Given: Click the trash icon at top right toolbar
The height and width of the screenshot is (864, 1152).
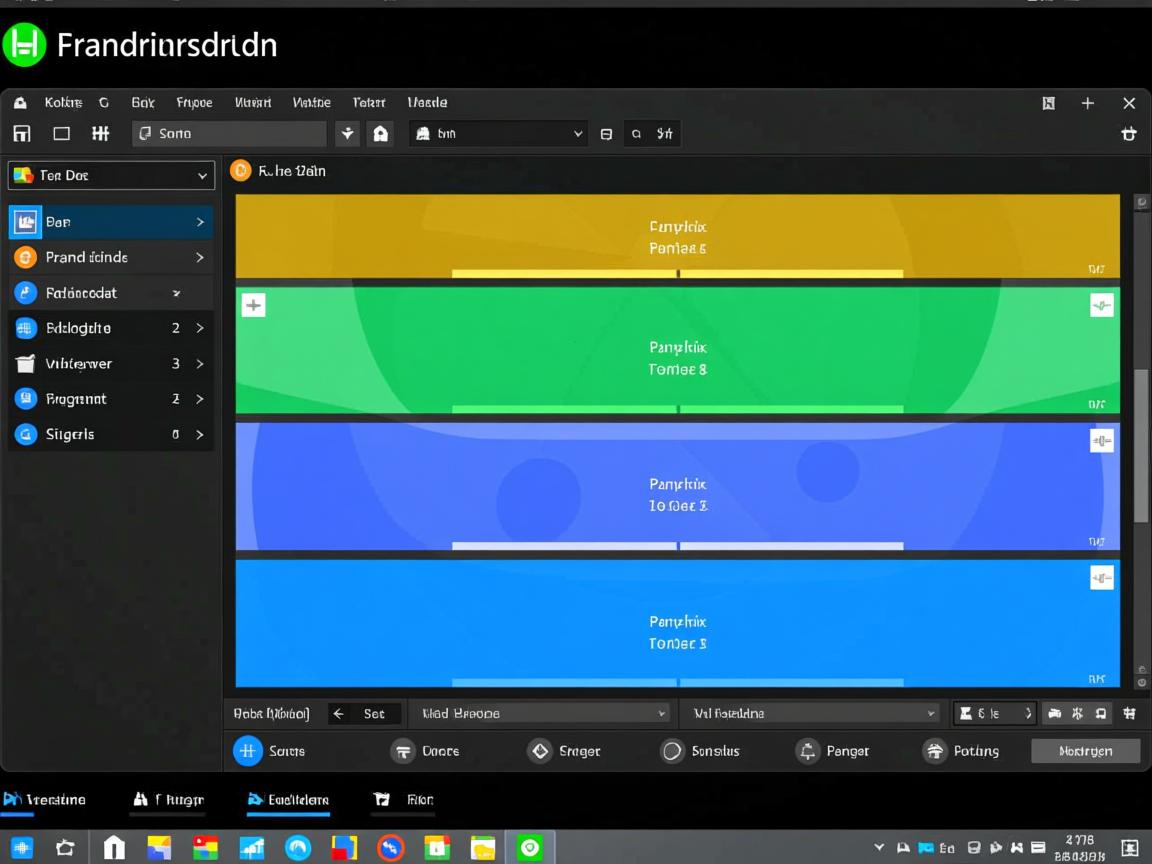Looking at the screenshot, I should pyautogui.click(x=1129, y=134).
